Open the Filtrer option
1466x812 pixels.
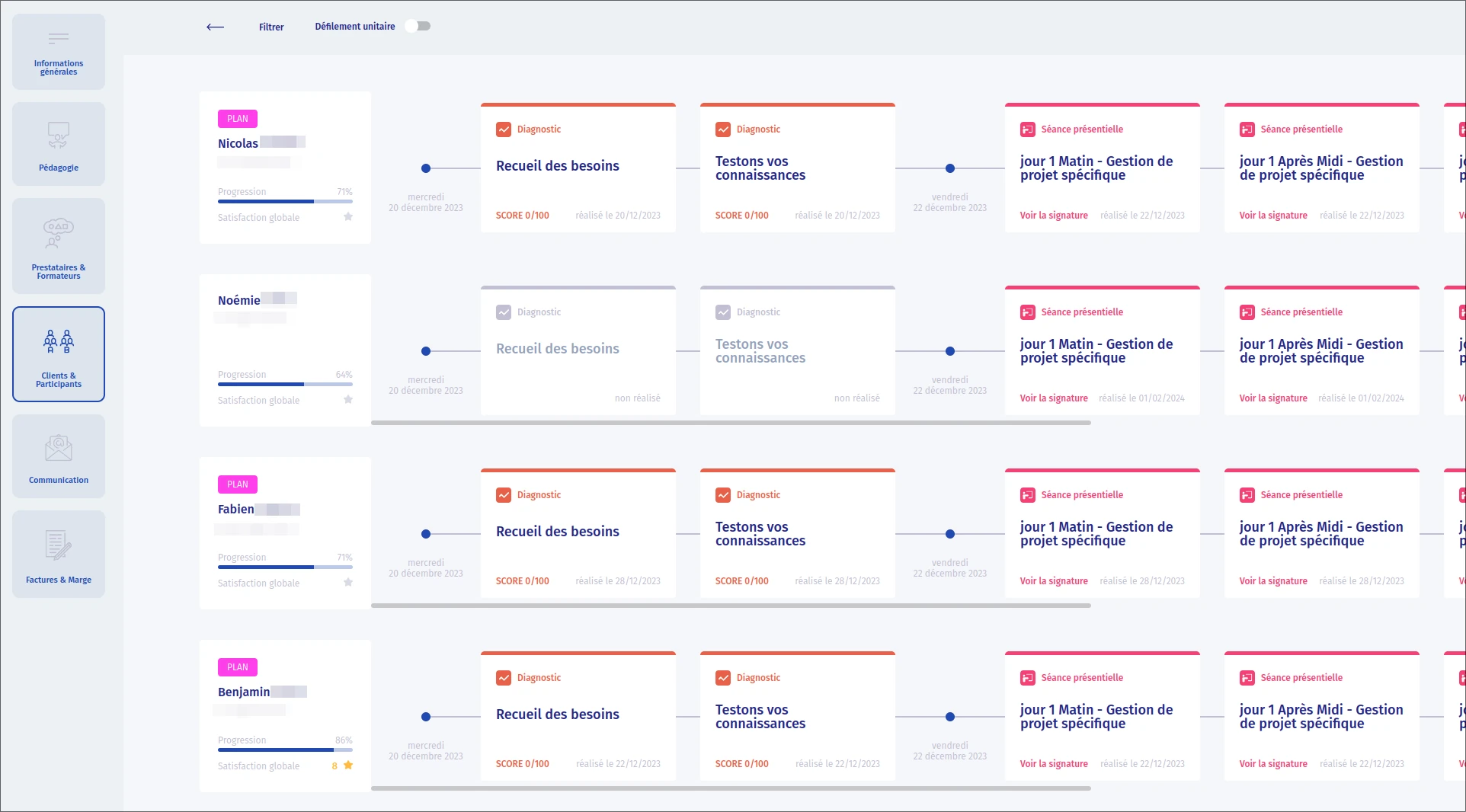pyautogui.click(x=271, y=27)
